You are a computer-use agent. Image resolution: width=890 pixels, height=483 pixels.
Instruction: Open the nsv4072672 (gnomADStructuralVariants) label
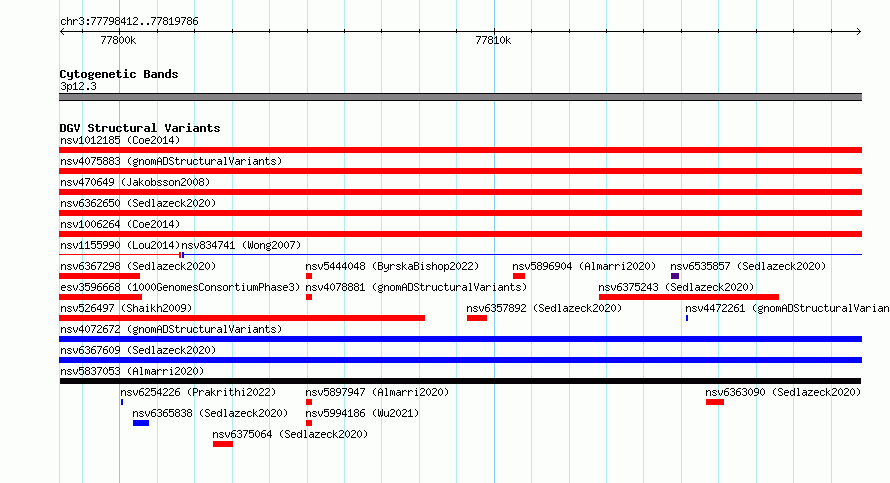[171, 329]
